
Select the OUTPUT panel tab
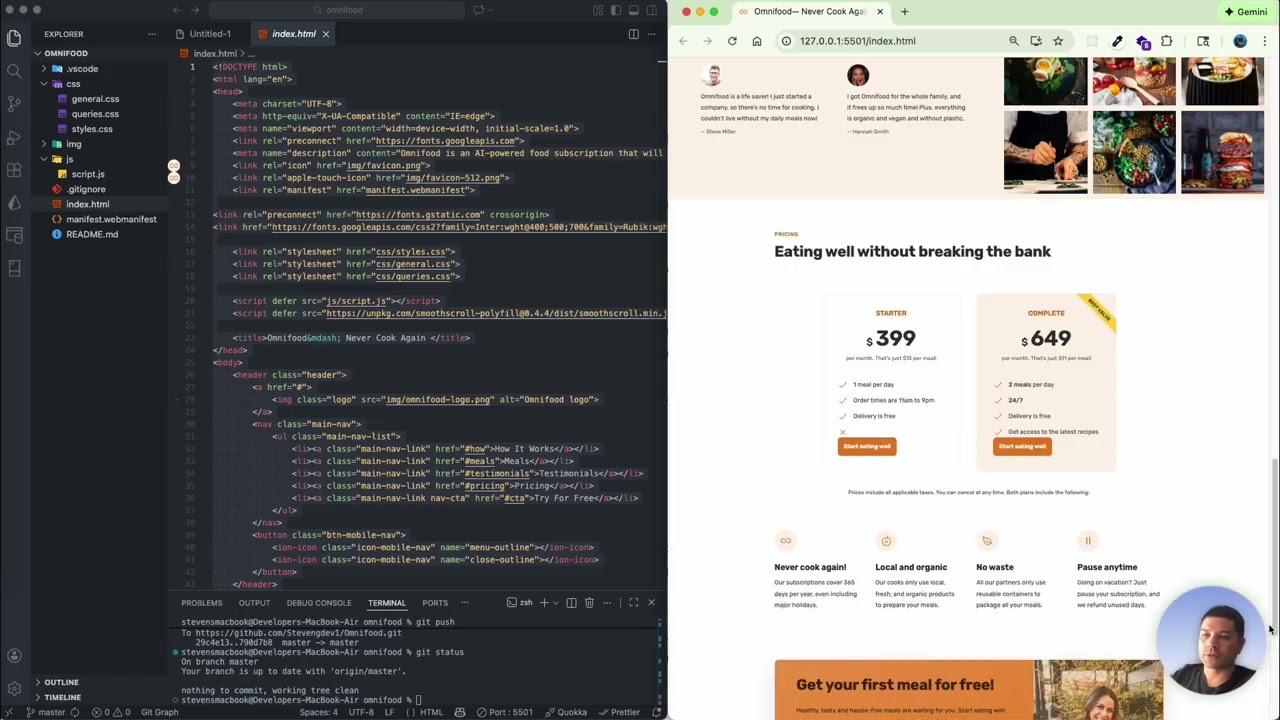(254, 603)
